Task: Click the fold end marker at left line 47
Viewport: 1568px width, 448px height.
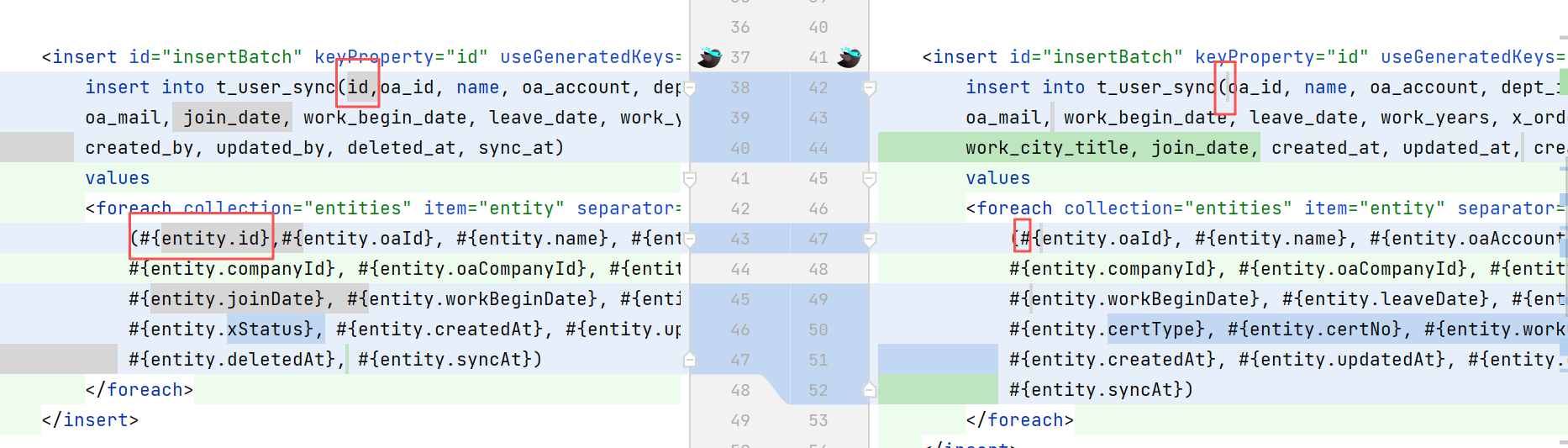Action: pos(690,360)
